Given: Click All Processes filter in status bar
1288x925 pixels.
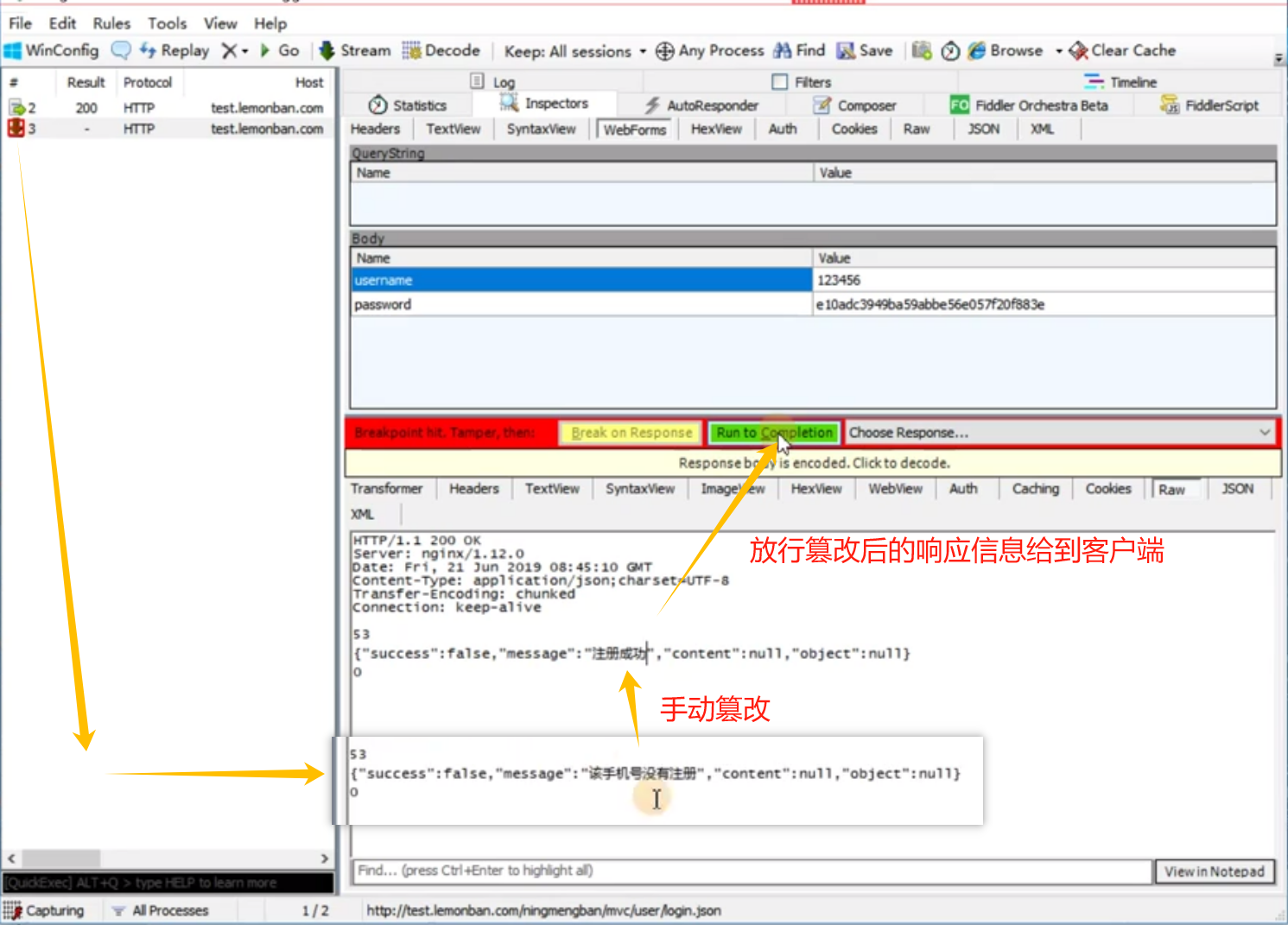Looking at the screenshot, I should [x=161, y=910].
